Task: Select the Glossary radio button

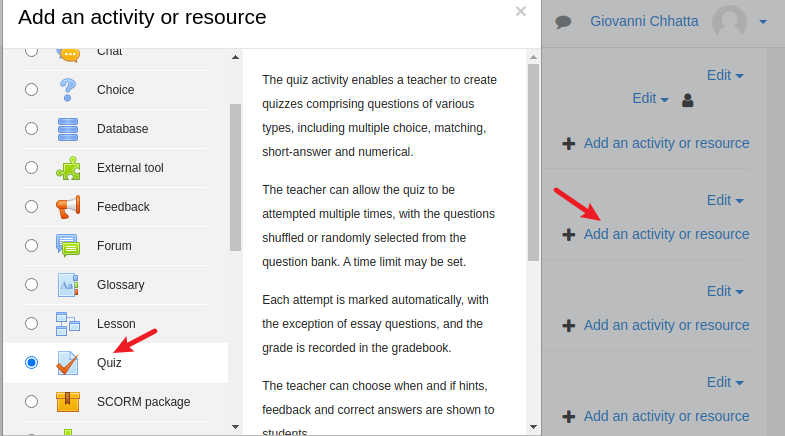Action: 32,285
